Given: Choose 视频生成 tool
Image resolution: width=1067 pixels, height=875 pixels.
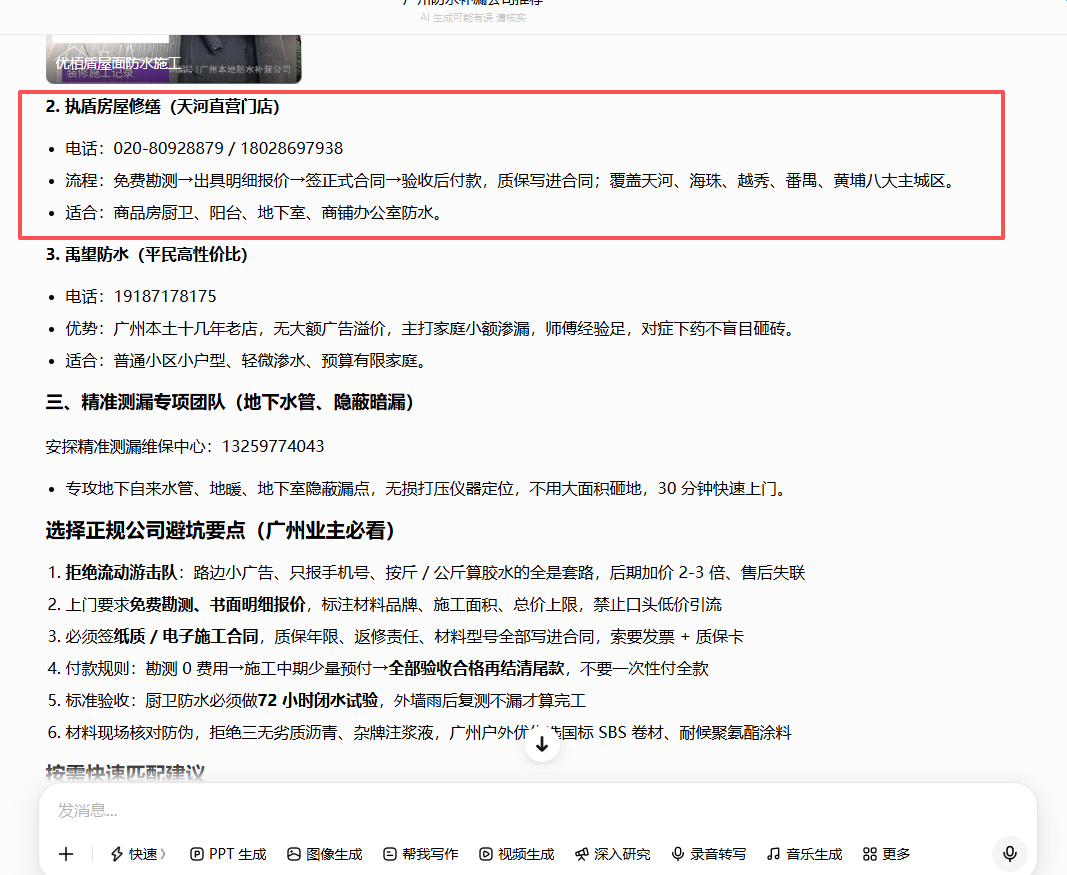Looking at the screenshot, I should (516, 854).
